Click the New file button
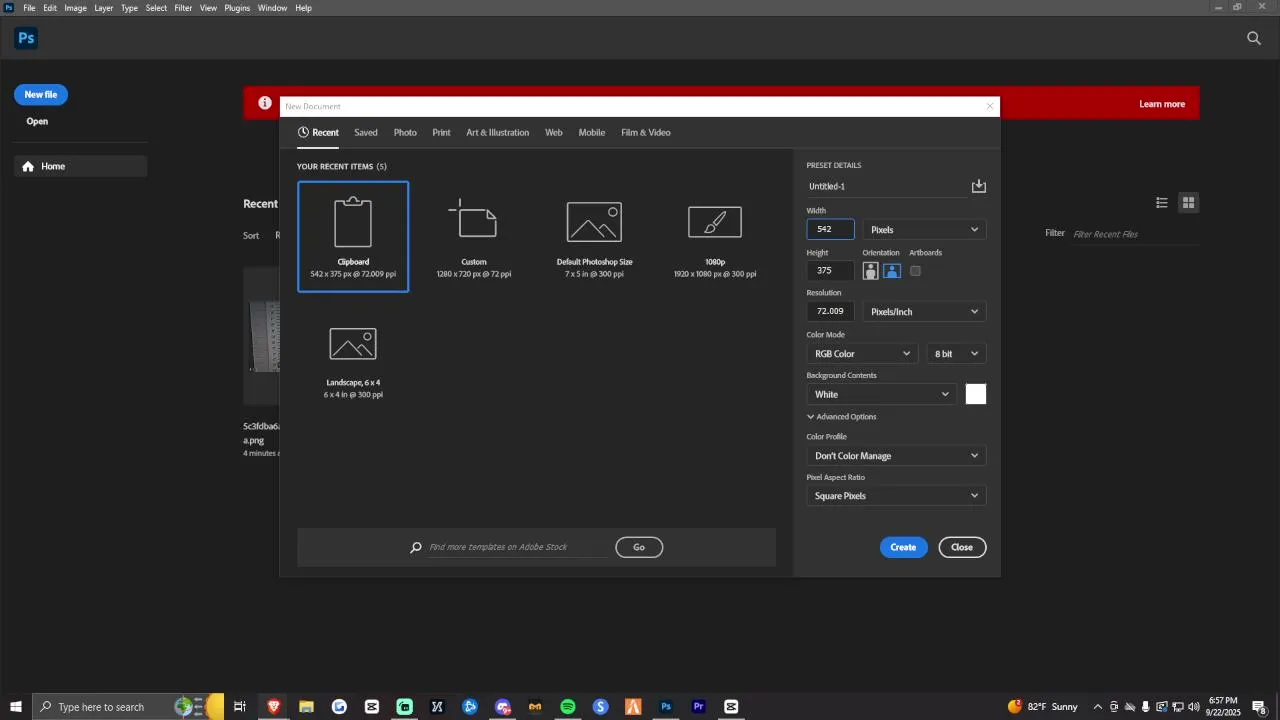This screenshot has width=1280, height=720. coord(41,94)
